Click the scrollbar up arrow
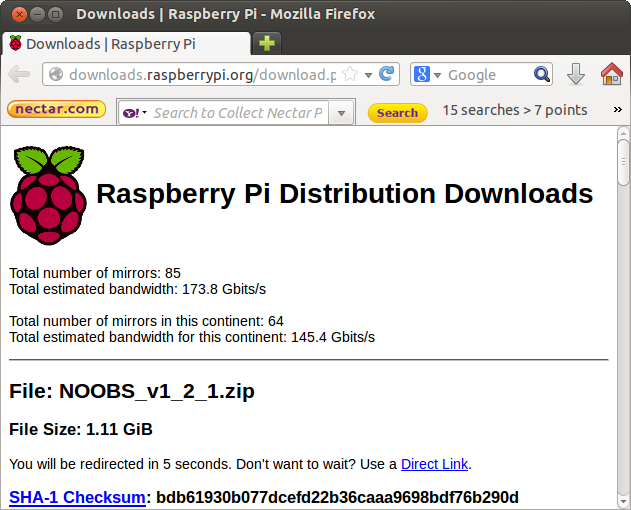 click(623, 133)
